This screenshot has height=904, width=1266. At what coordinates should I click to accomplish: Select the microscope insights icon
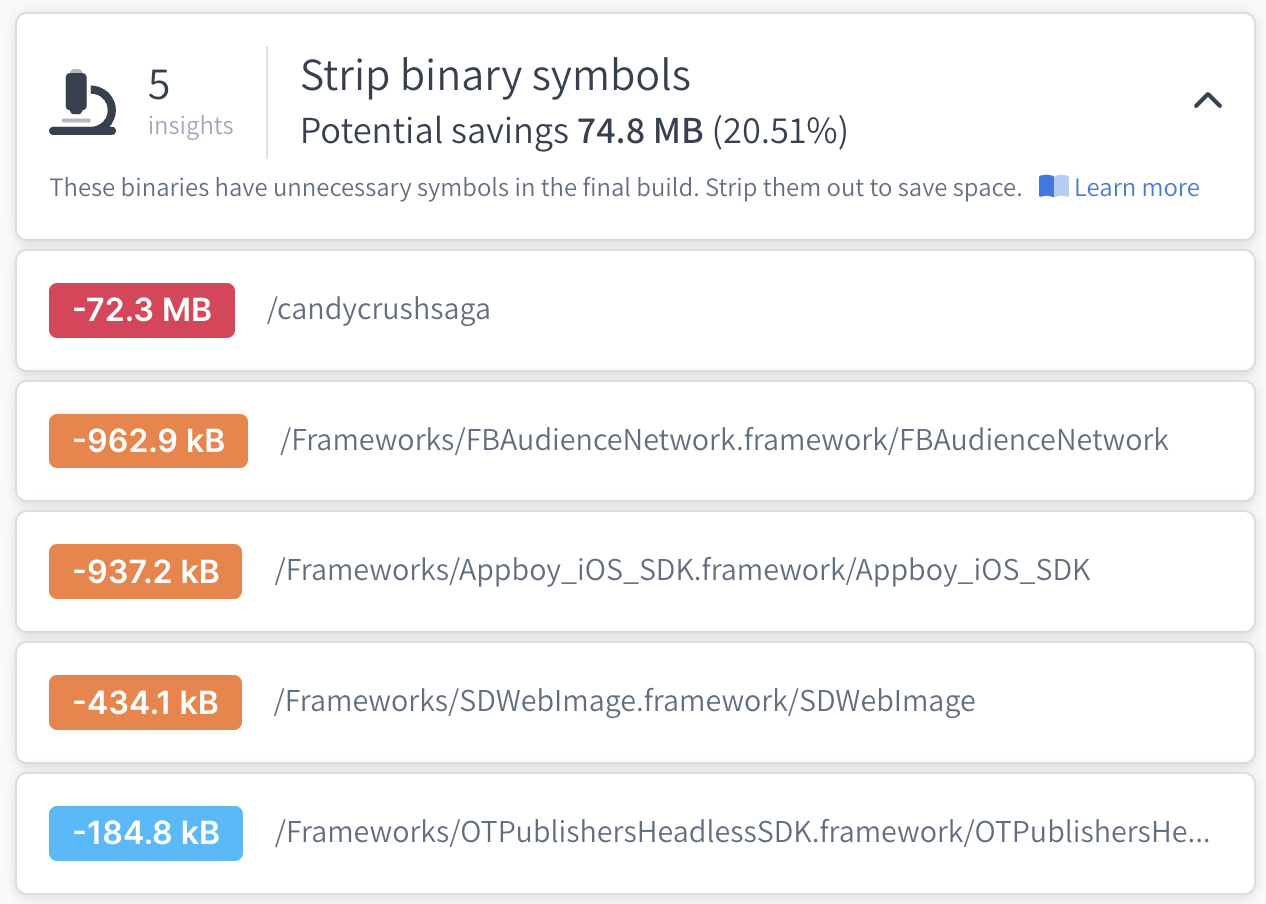click(x=83, y=98)
